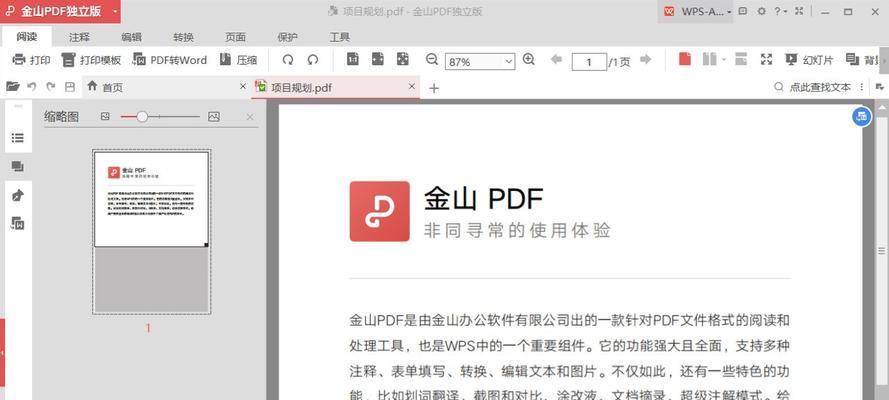The width and height of the screenshot is (889, 400).
Task: Switch to the 保护 tab
Action: point(288,37)
